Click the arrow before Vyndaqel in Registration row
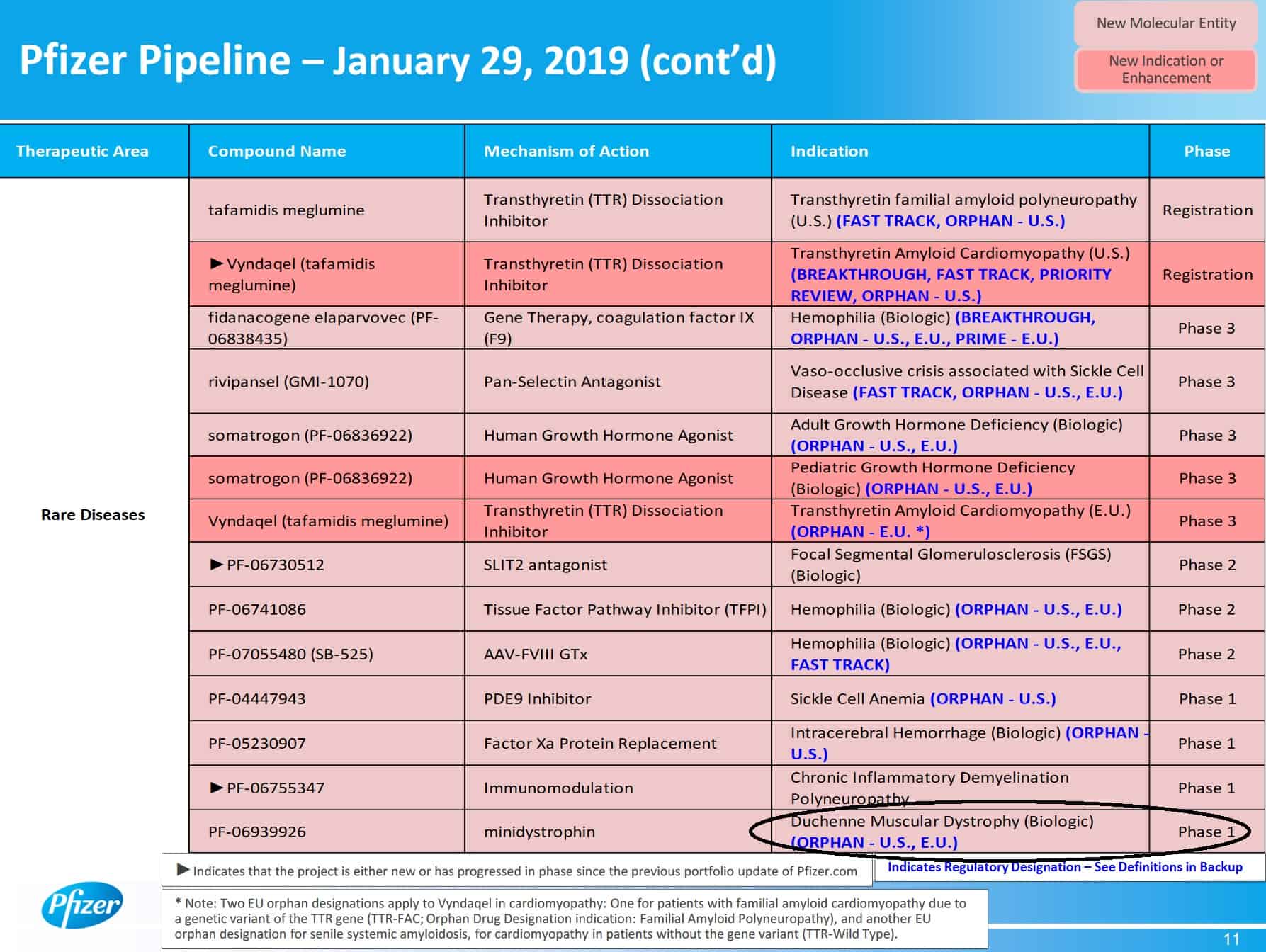Screen dimensions: 1266x952 click(217, 263)
